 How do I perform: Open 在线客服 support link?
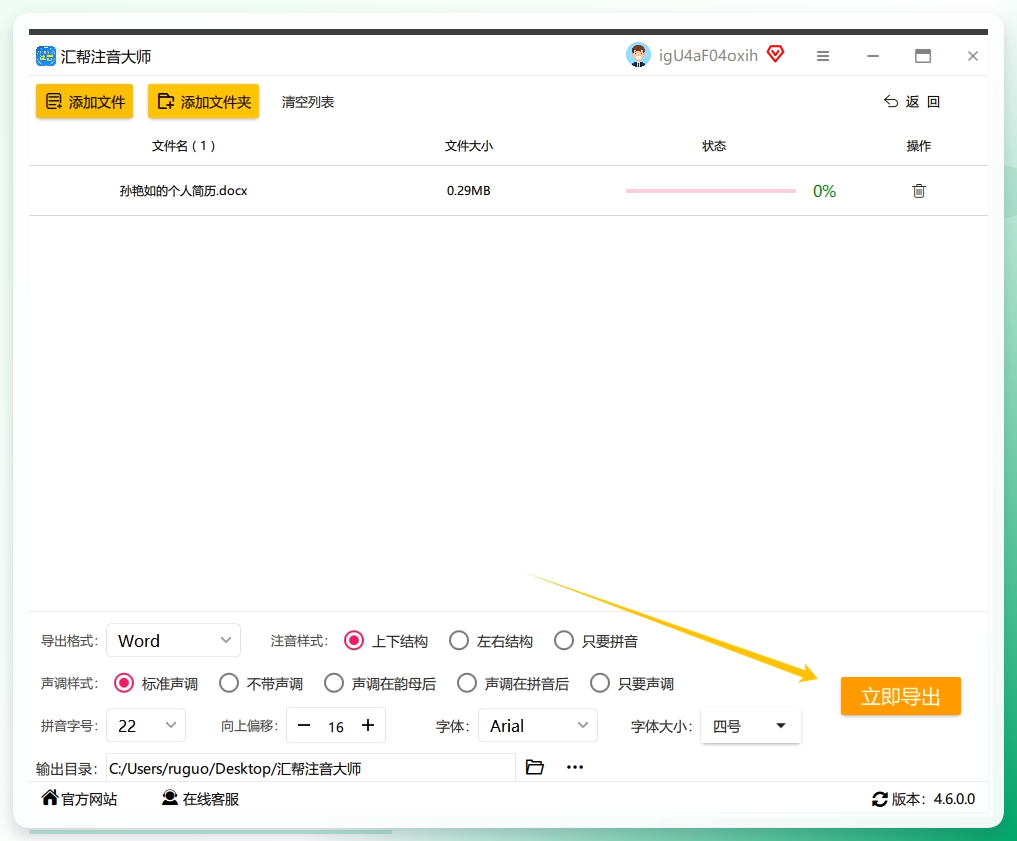pyautogui.click(x=200, y=799)
